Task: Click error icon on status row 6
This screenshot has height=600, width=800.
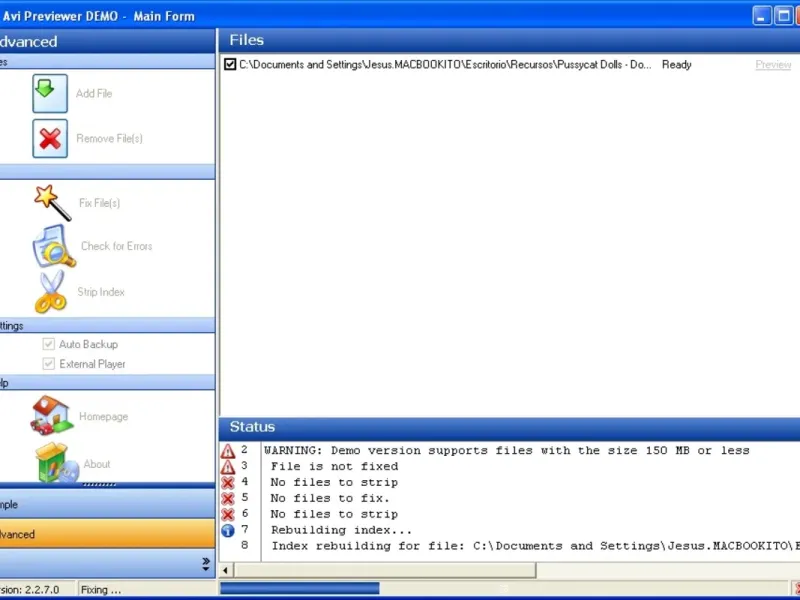Action: [x=228, y=514]
